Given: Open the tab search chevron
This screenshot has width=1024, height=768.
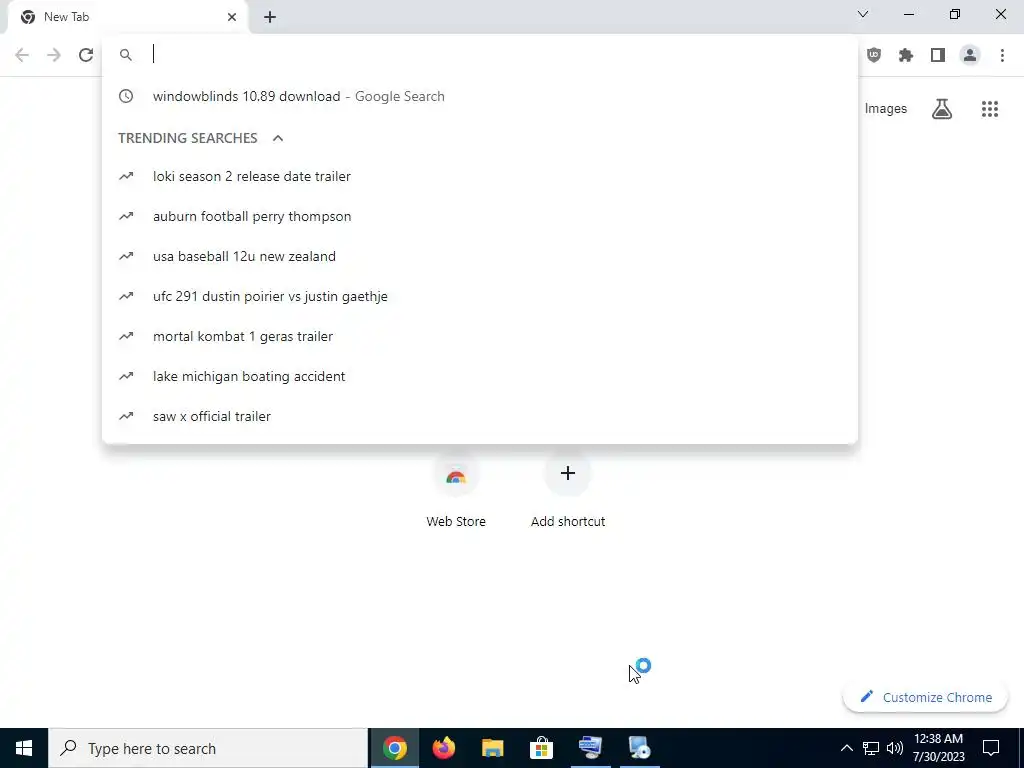Looking at the screenshot, I should (863, 14).
